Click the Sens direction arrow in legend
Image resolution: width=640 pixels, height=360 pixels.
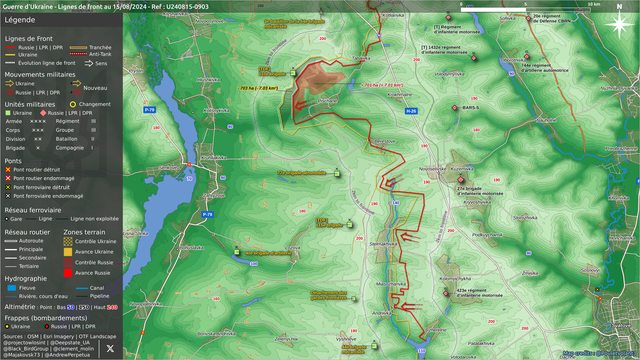pos(89,63)
